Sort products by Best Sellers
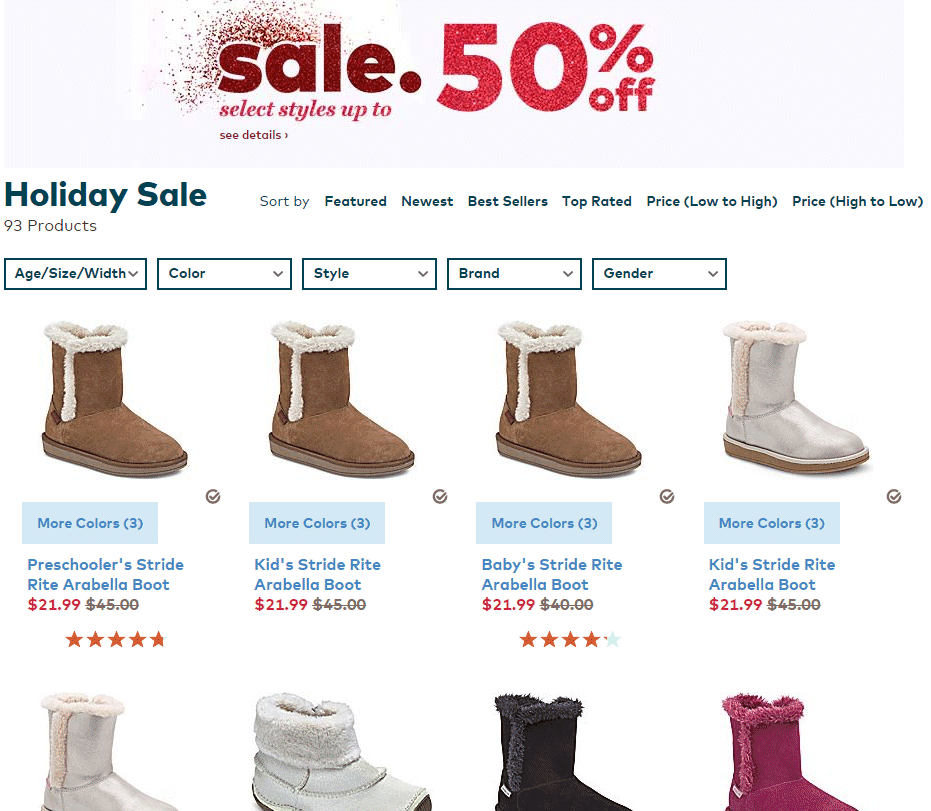Viewport: 931px width, 811px height. pyautogui.click(x=508, y=201)
